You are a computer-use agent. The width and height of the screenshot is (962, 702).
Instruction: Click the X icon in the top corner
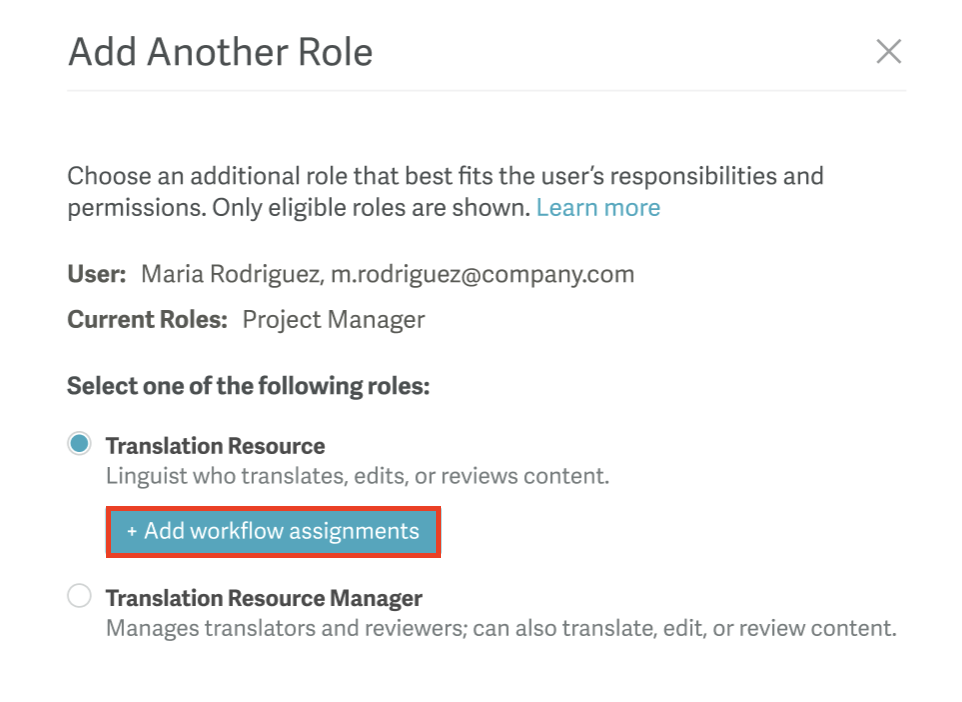(888, 51)
